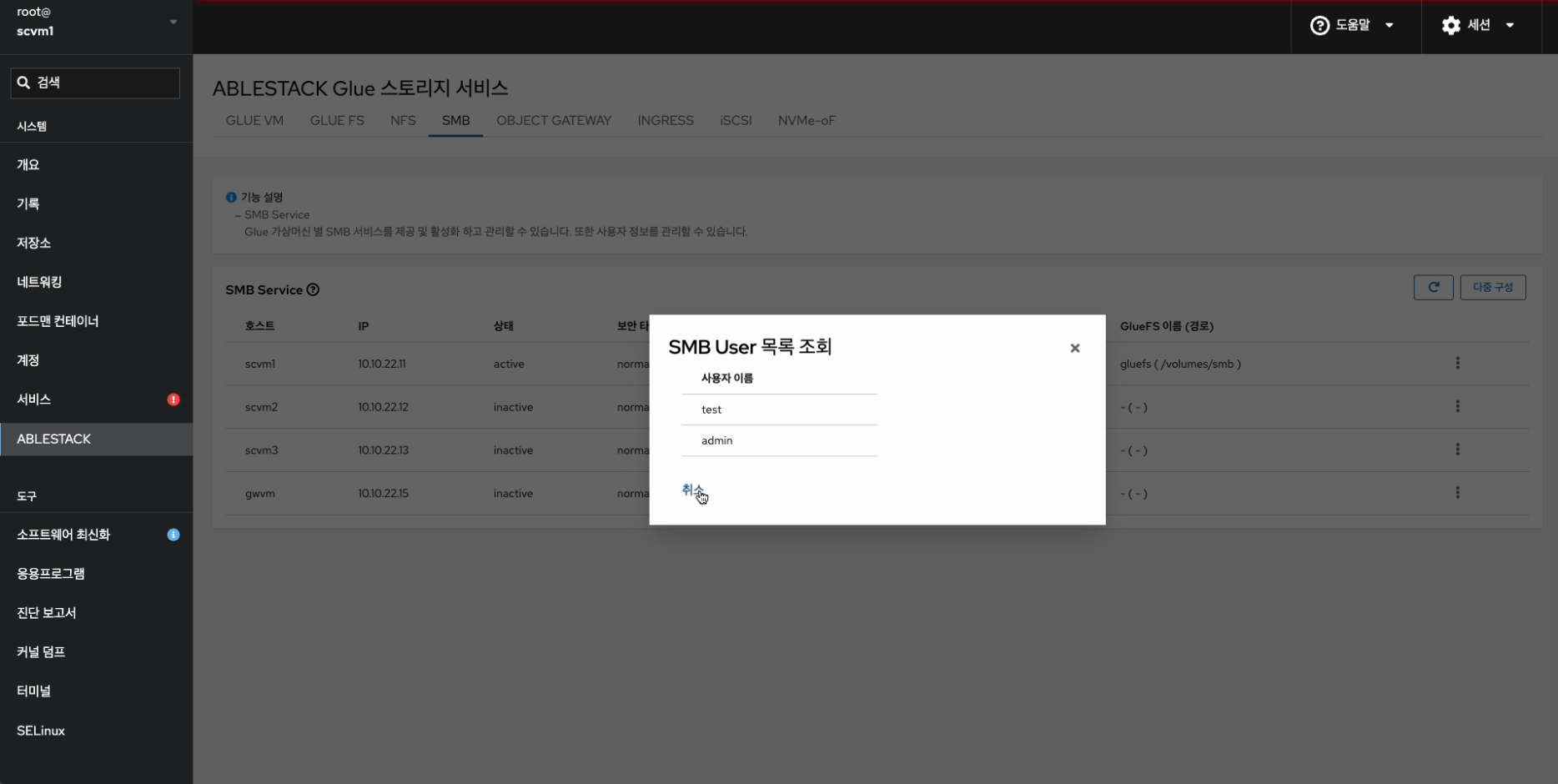The image size is (1558, 784).
Task: Expand the 도움말 dropdown arrow
Action: pyautogui.click(x=1390, y=26)
